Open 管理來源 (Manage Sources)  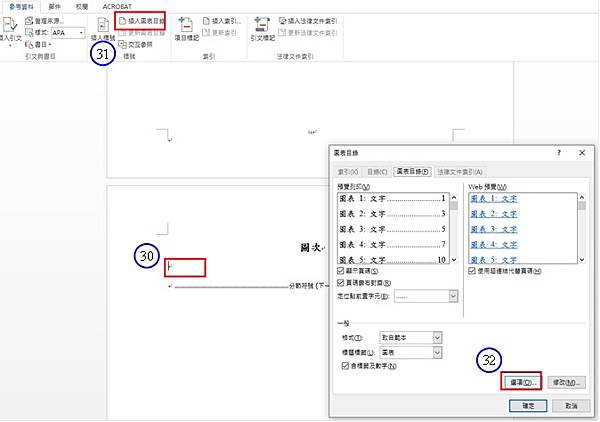point(44,21)
